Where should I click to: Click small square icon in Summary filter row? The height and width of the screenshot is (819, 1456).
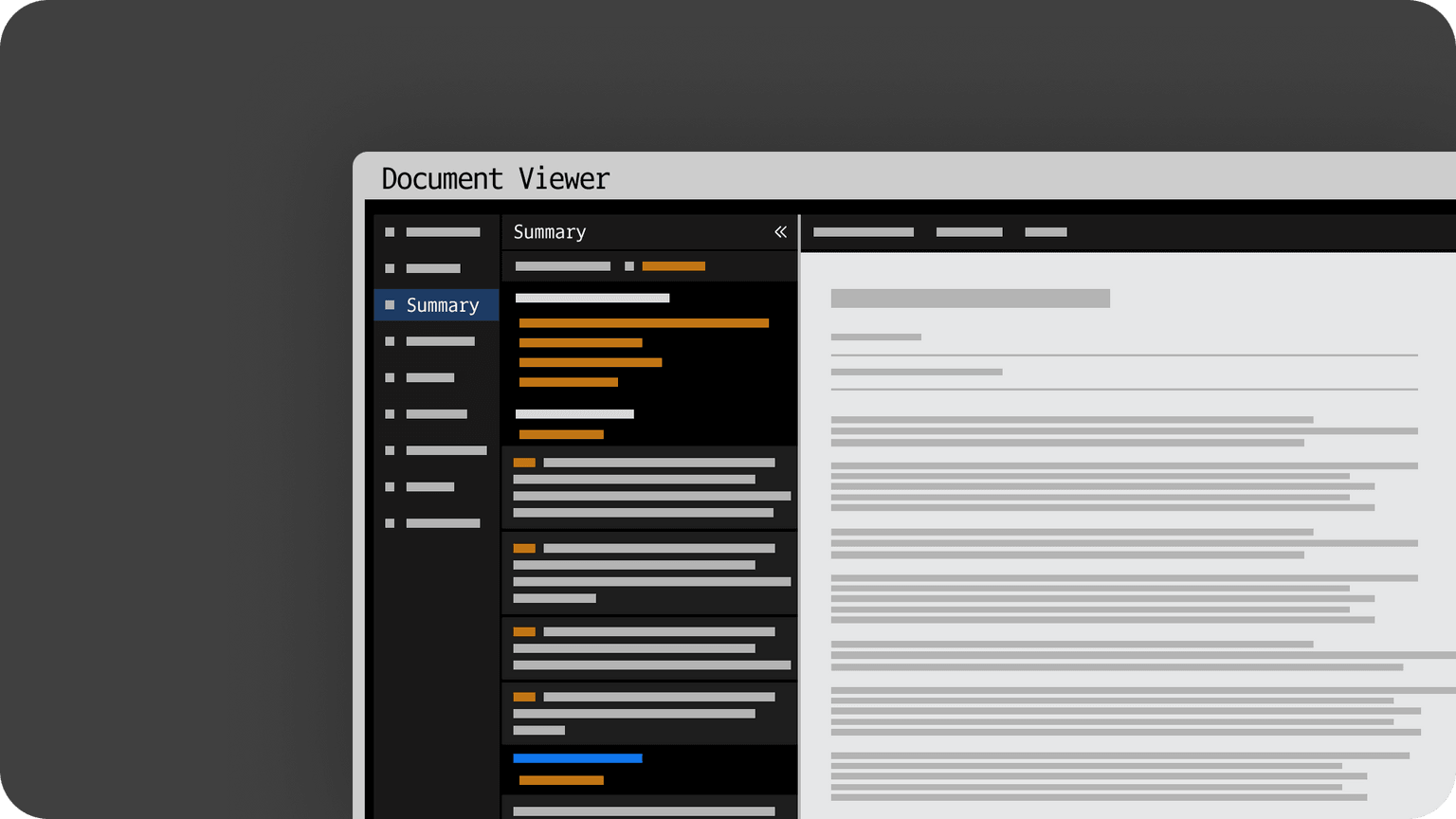[x=629, y=266]
